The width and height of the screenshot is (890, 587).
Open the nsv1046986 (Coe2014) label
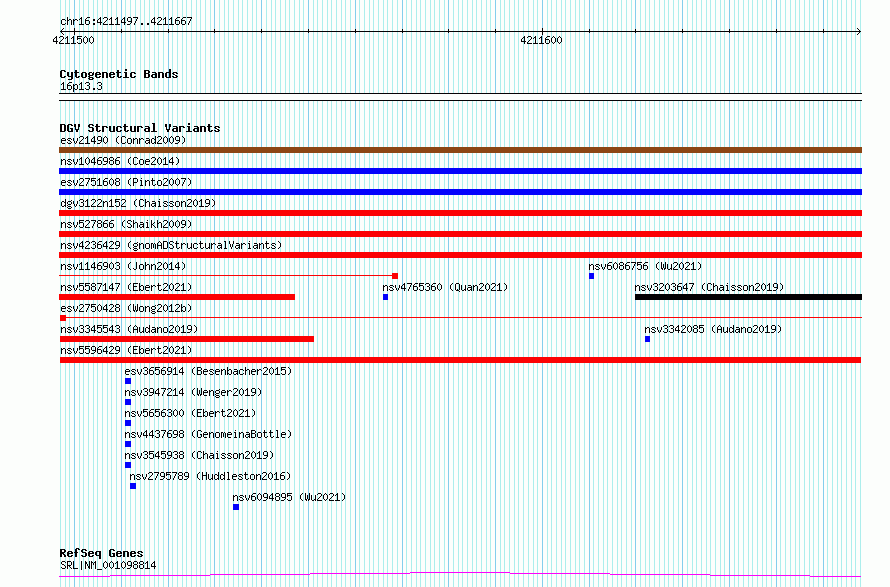(120, 161)
